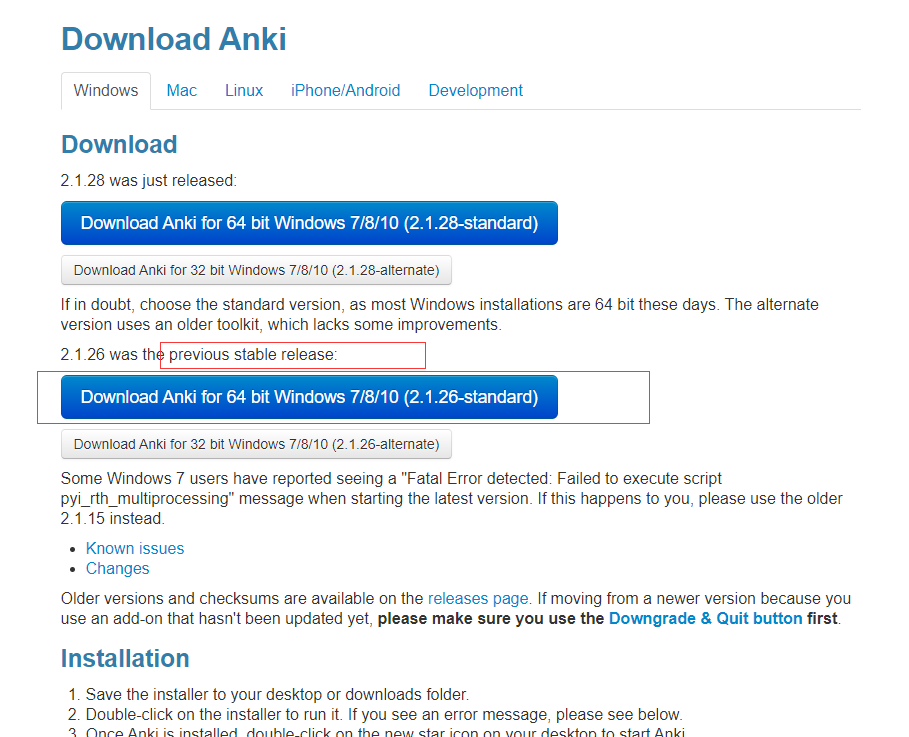909x737 pixels.
Task: Open the Development tab
Action: point(475,90)
